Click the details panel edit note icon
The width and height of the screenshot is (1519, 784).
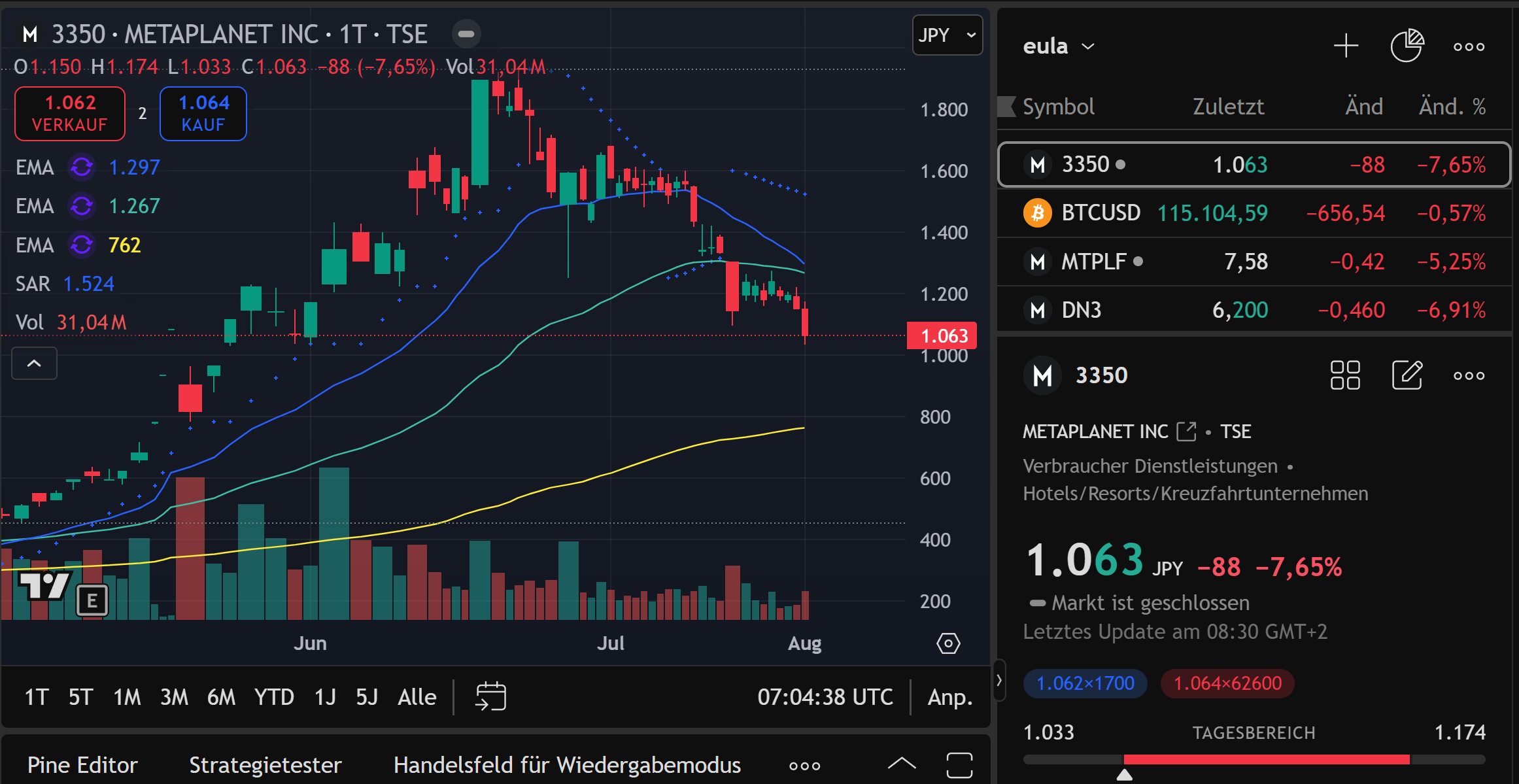pyautogui.click(x=1407, y=375)
